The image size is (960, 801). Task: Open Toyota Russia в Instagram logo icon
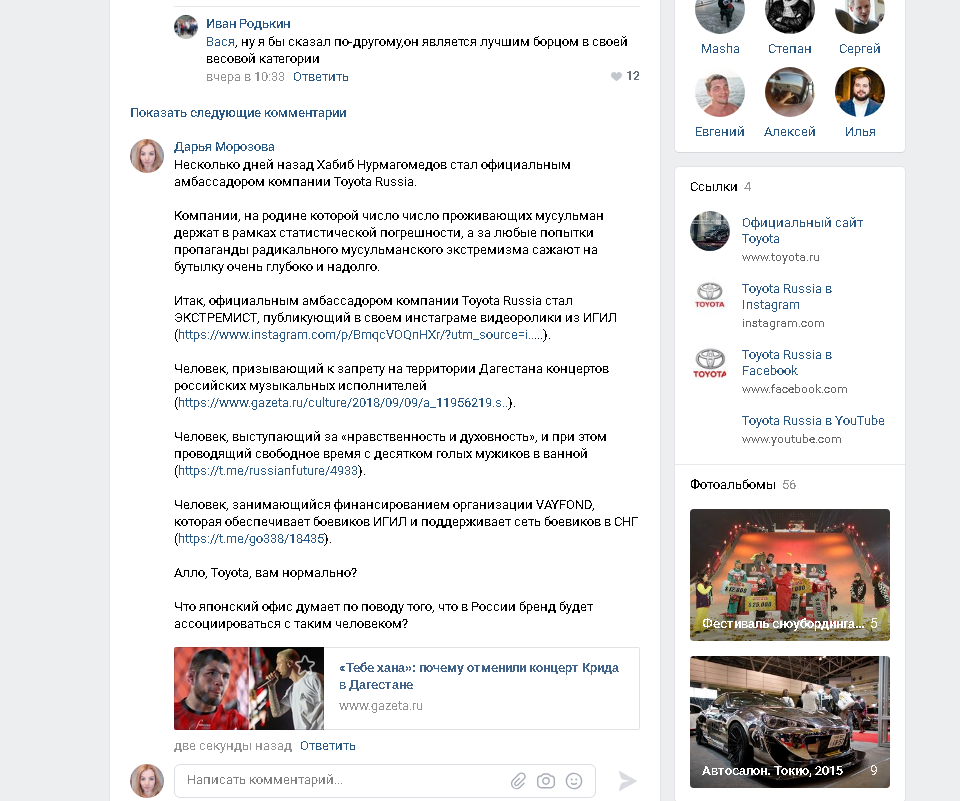click(710, 295)
